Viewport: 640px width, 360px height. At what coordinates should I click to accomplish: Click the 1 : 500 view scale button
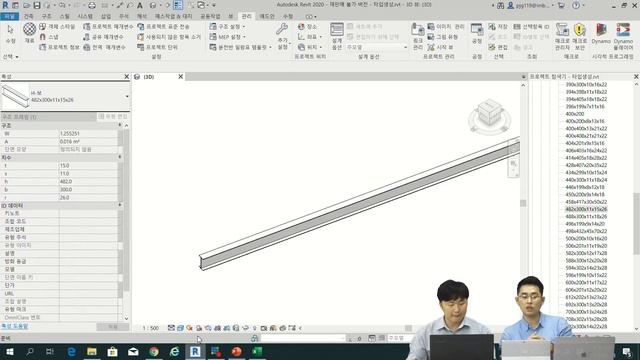tap(151, 328)
